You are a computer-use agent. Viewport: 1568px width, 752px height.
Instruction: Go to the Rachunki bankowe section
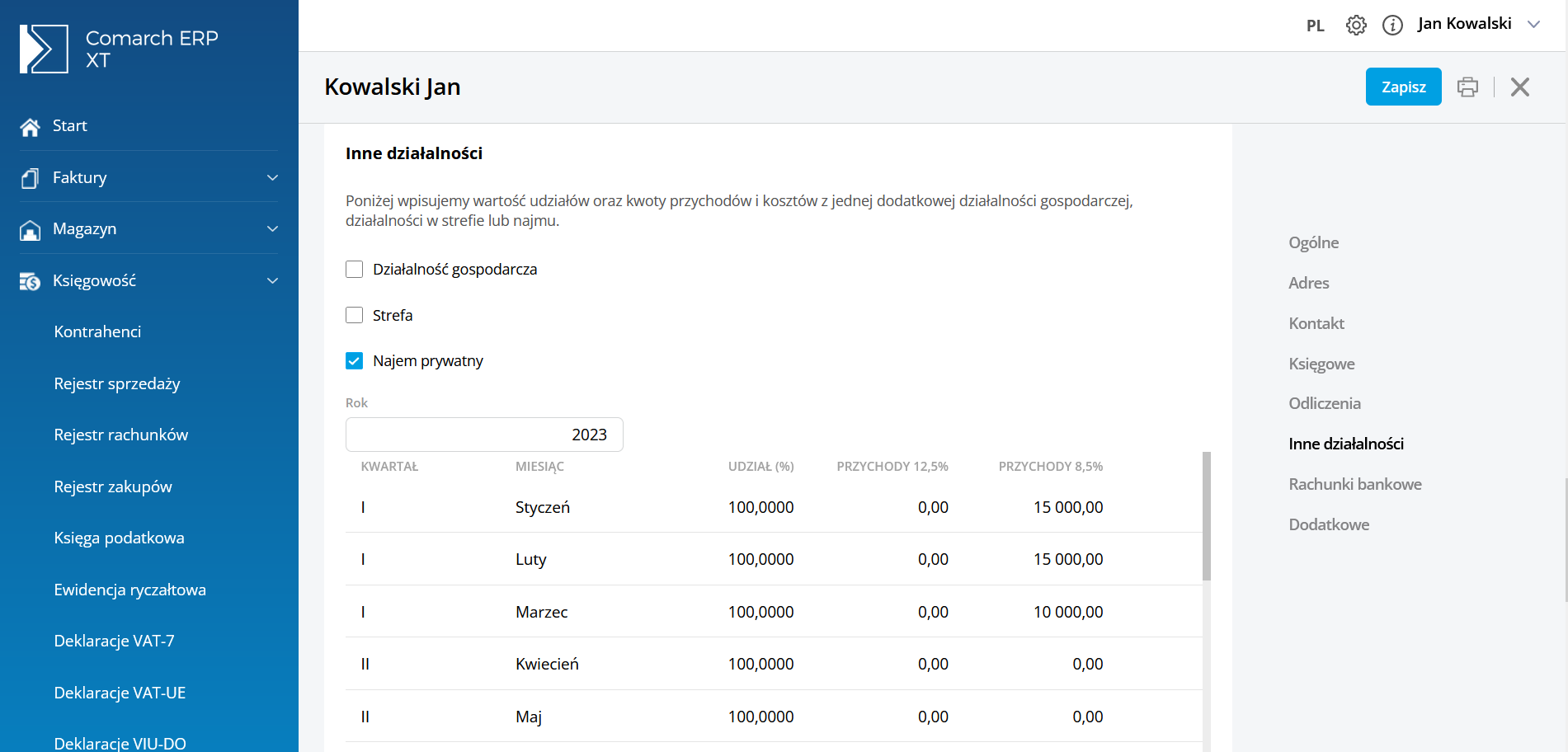point(1354,485)
